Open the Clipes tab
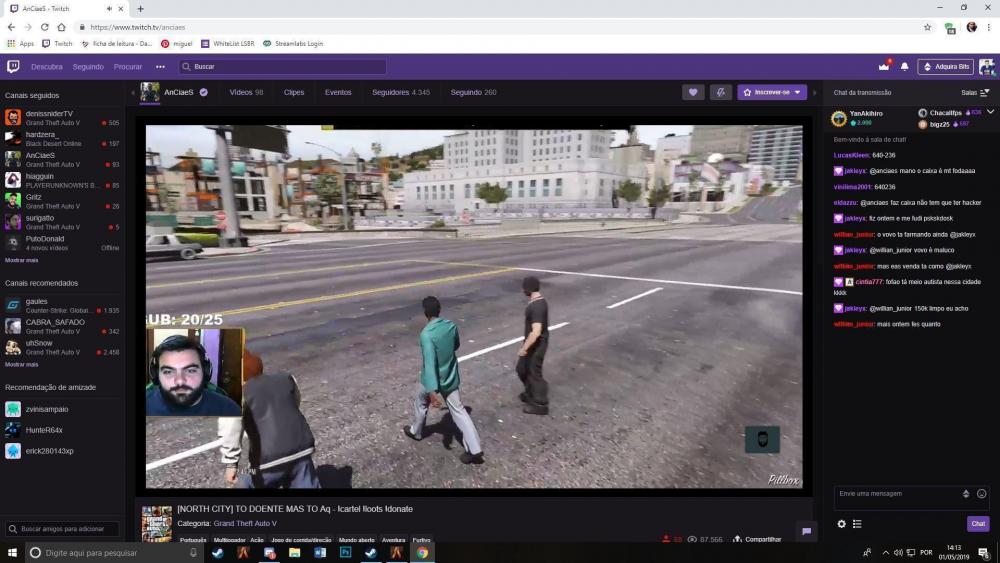1000x563 pixels. coord(293,92)
